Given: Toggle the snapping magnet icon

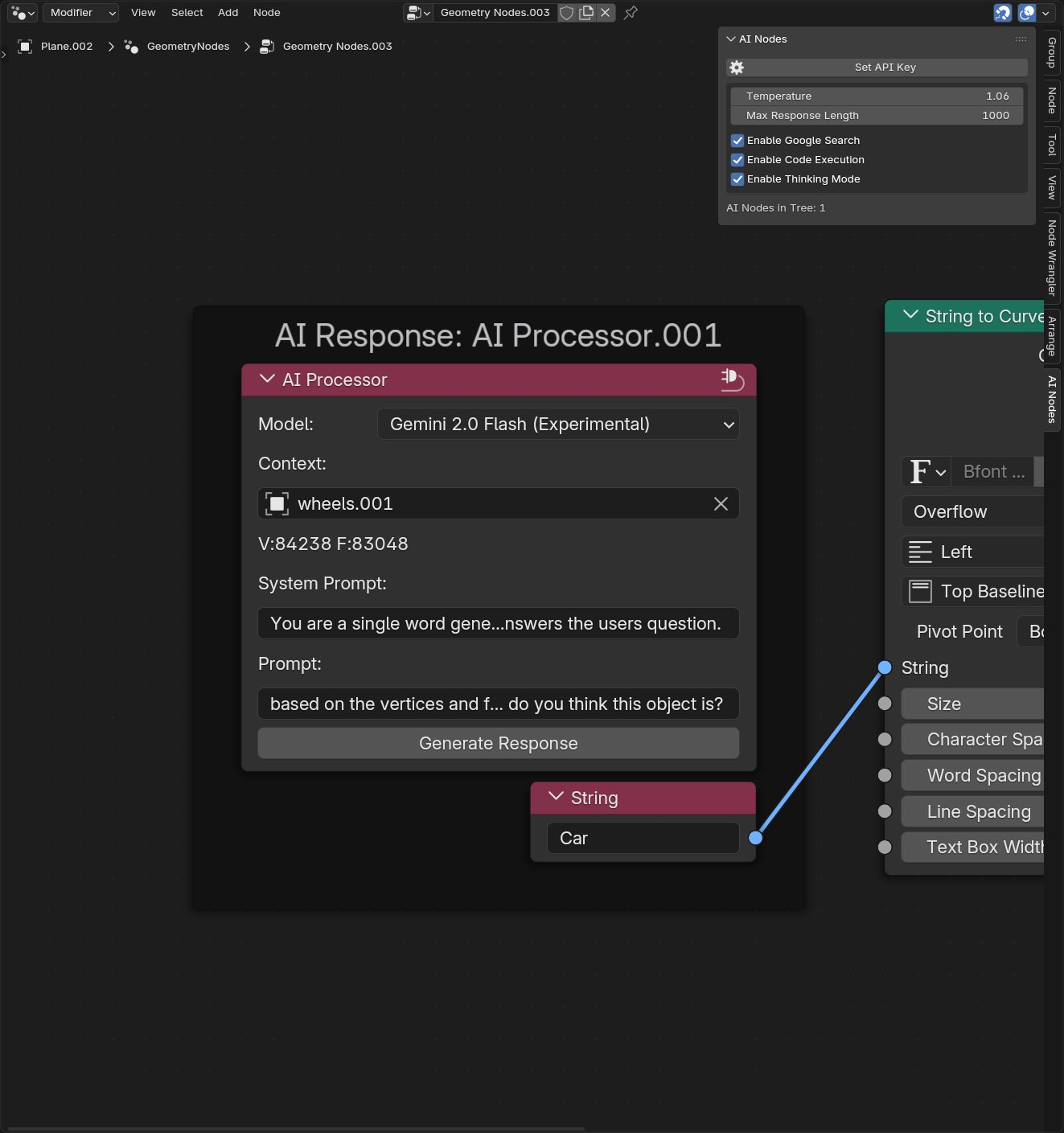Looking at the screenshot, I should pos(1002,13).
